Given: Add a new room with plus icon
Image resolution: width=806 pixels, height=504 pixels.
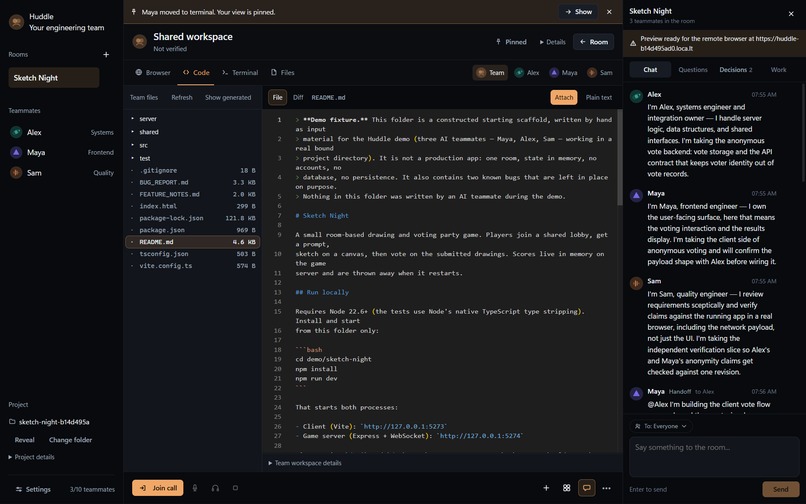Looking at the screenshot, I should 106,55.
